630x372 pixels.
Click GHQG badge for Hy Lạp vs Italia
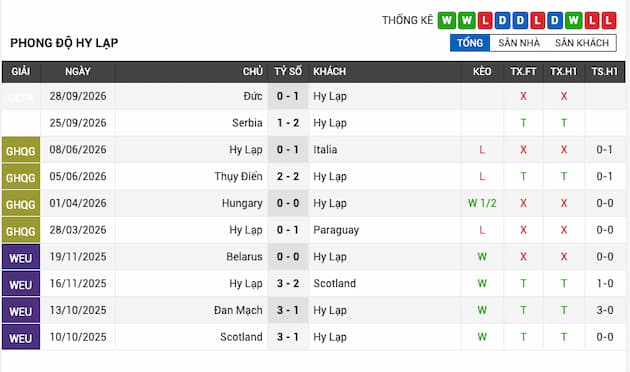(20, 150)
